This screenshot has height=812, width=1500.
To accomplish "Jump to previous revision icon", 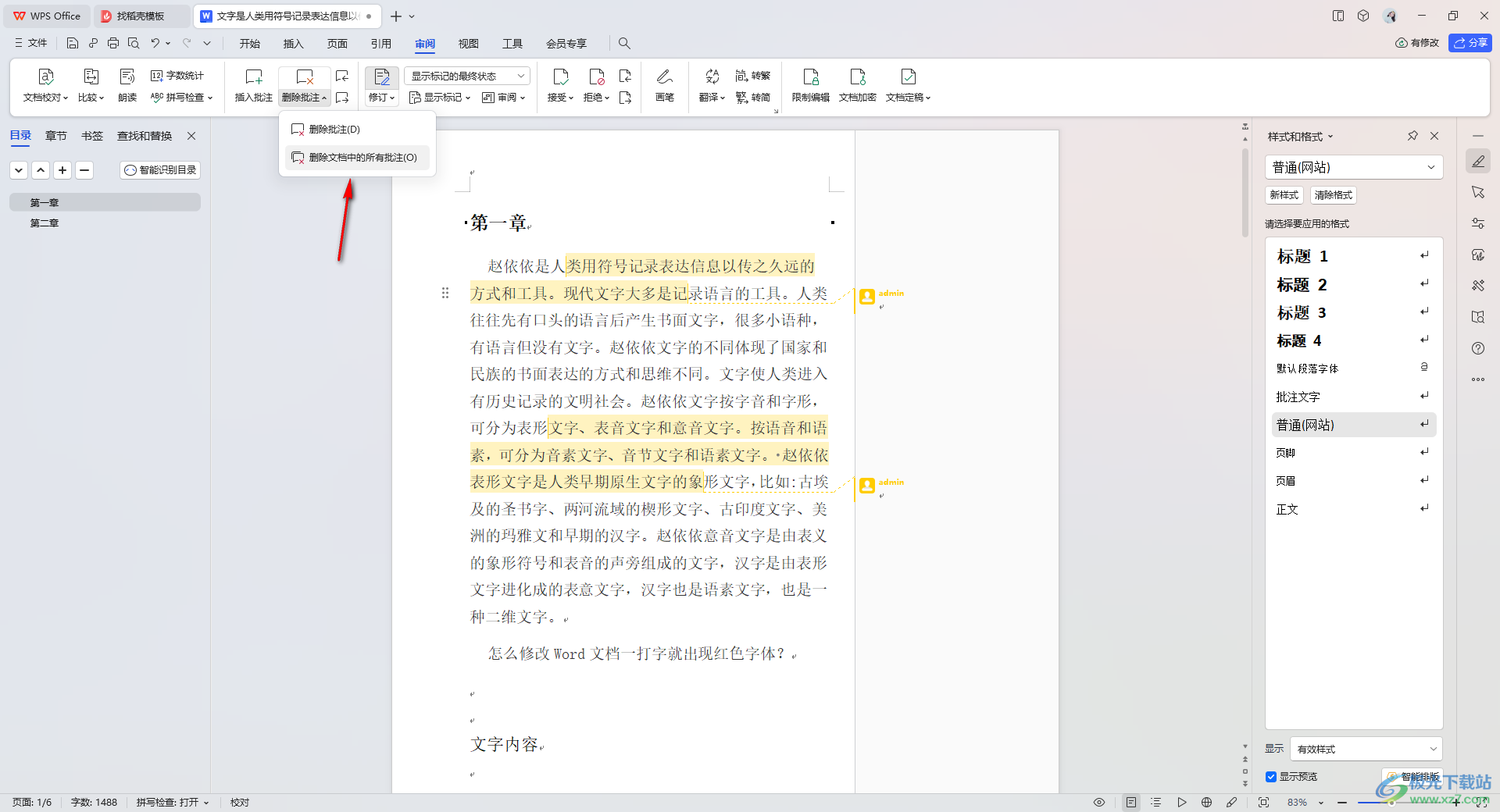I will point(625,76).
